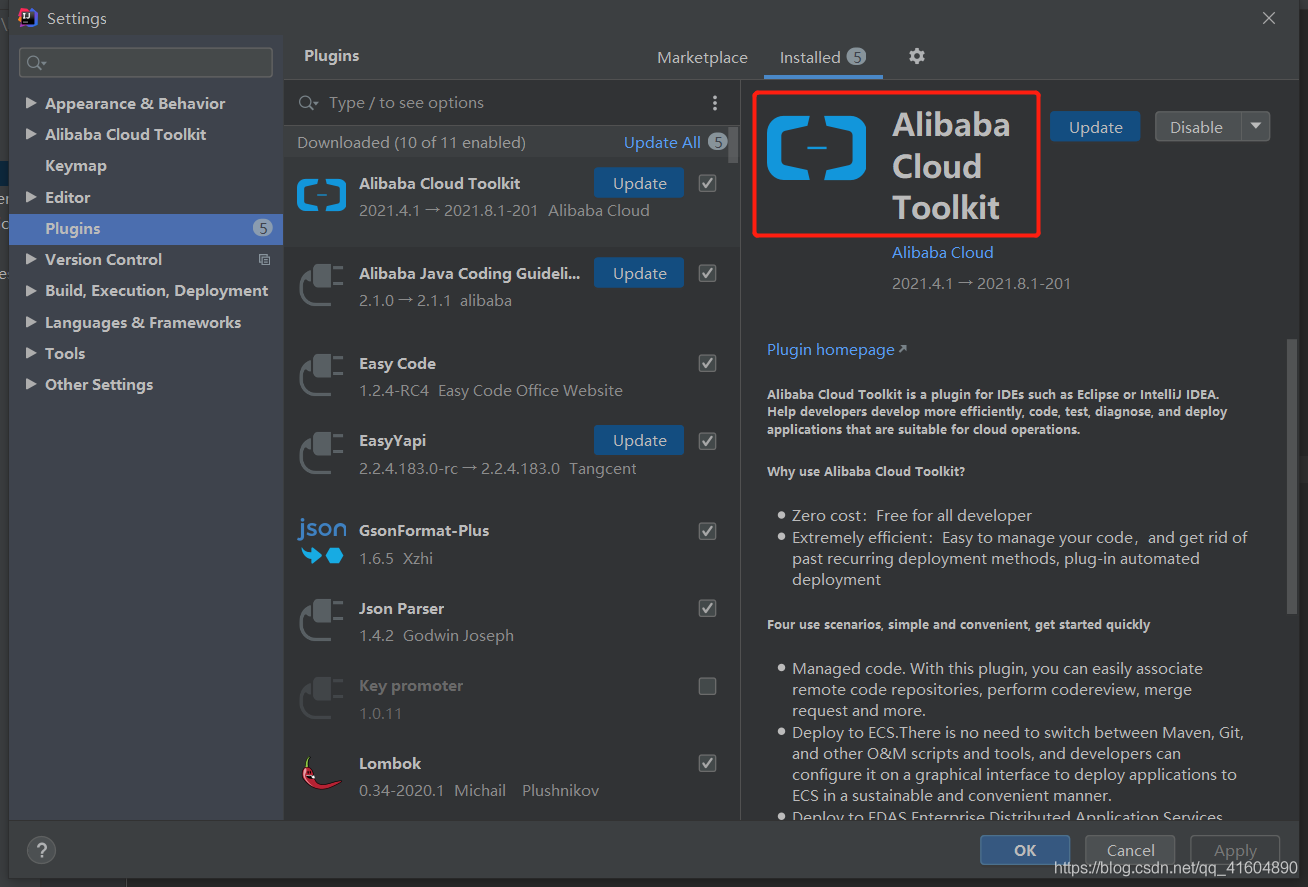Select the GsonFormat-Plus plugin name
The image size is (1308, 887).
pos(424,530)
